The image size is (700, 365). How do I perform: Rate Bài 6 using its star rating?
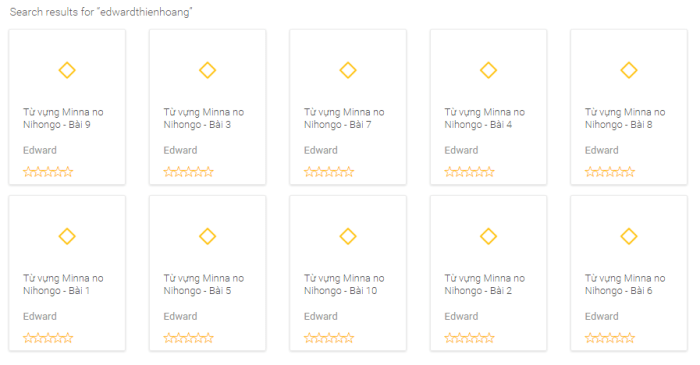point(610,338)
